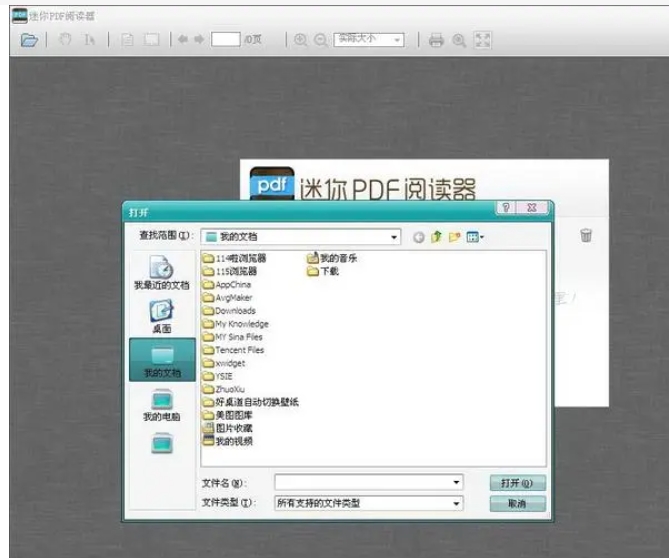The width and height of the screenshot is (669, 558).
Task: Select the xwidget folder
Action: (224, 363)
